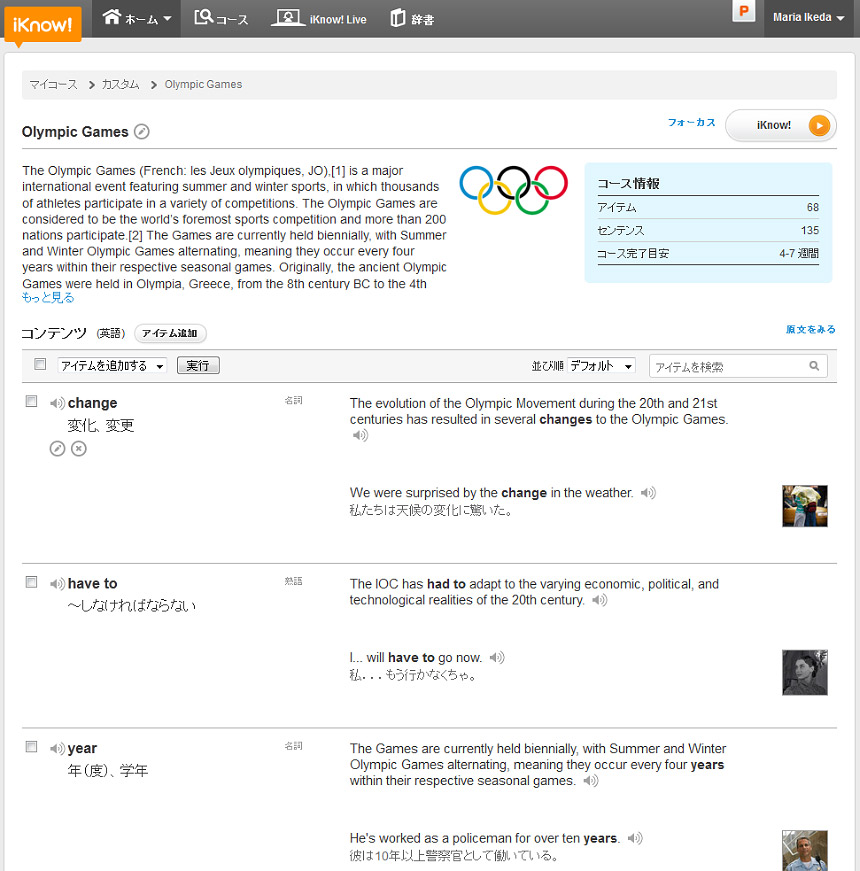Play audio for the IOC sentence
The height and width of the screenshot is (871, 860).
(x=600, y=600)
